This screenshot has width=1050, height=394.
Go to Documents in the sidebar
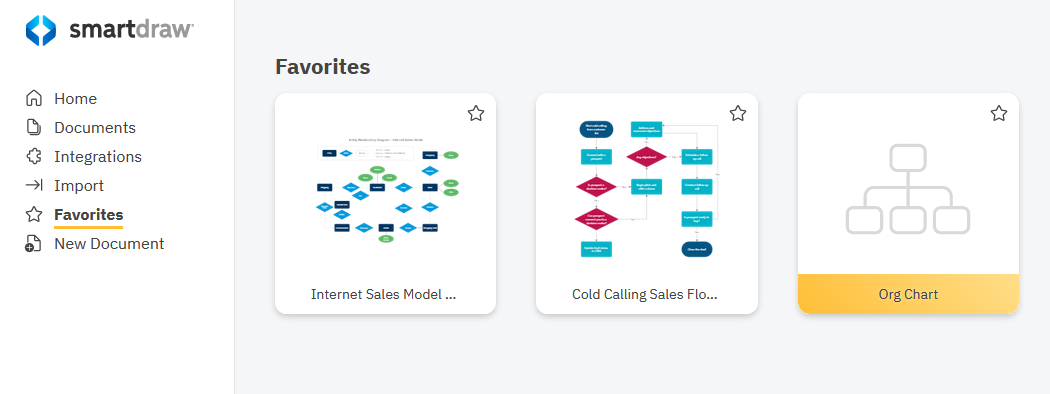[95, 127]
